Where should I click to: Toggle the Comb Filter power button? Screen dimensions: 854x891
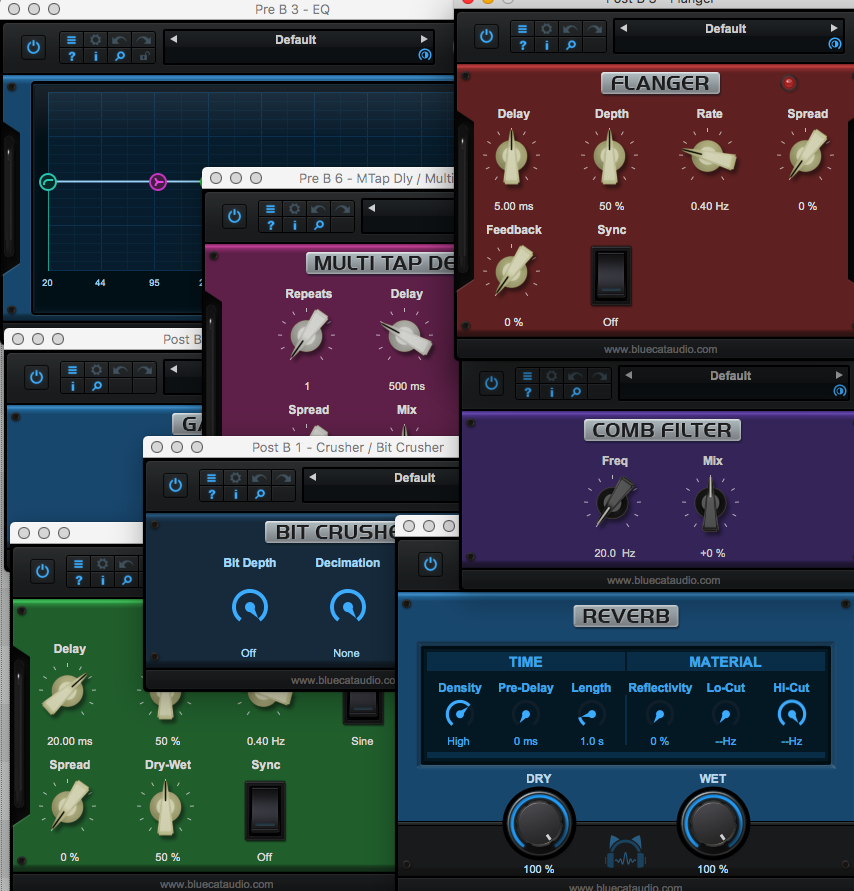pos(491,383)
